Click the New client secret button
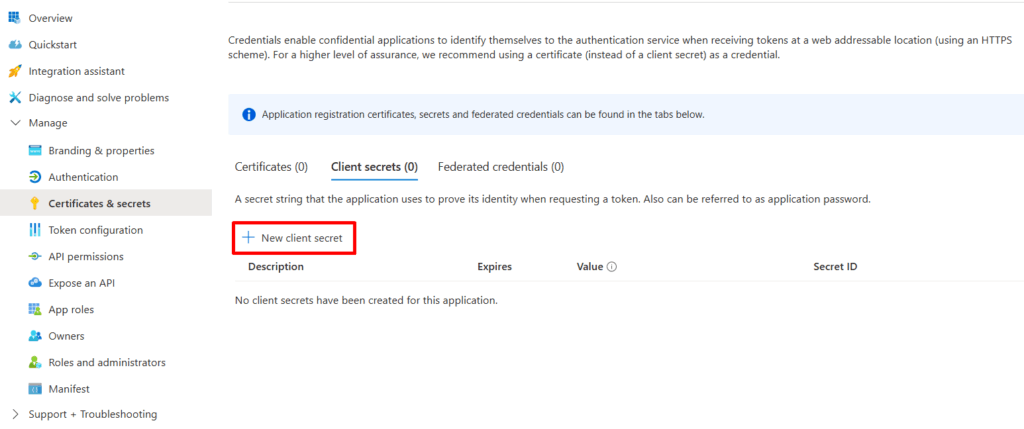The height and width of the screenshot is (429, 1024). point(294,238)
